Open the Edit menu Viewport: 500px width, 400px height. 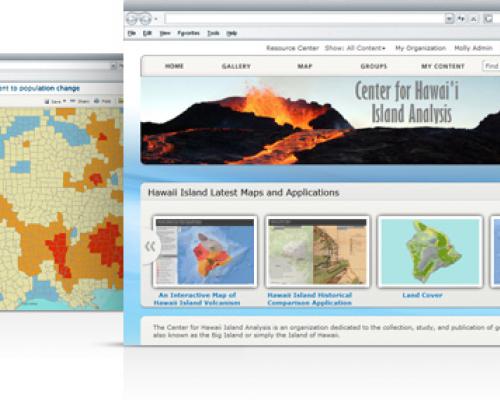(147, 33)
